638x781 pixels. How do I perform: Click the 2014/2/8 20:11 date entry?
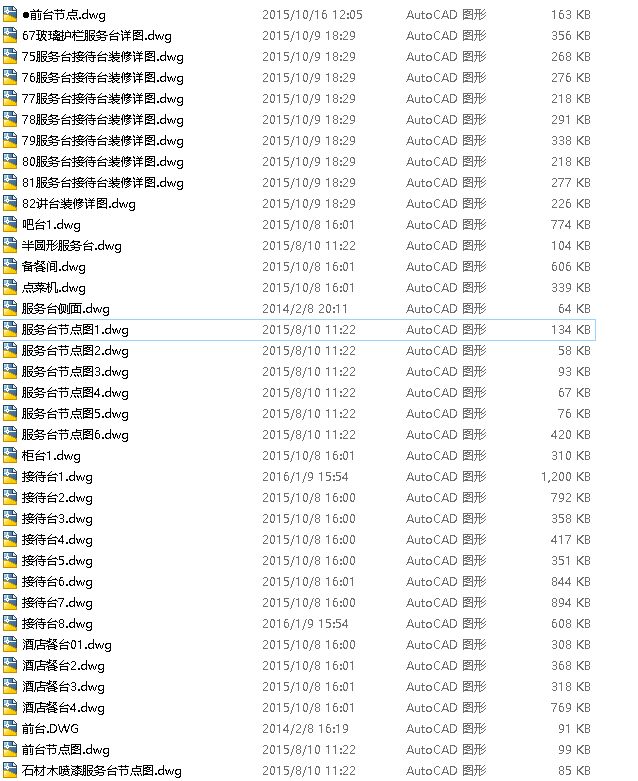305,309
